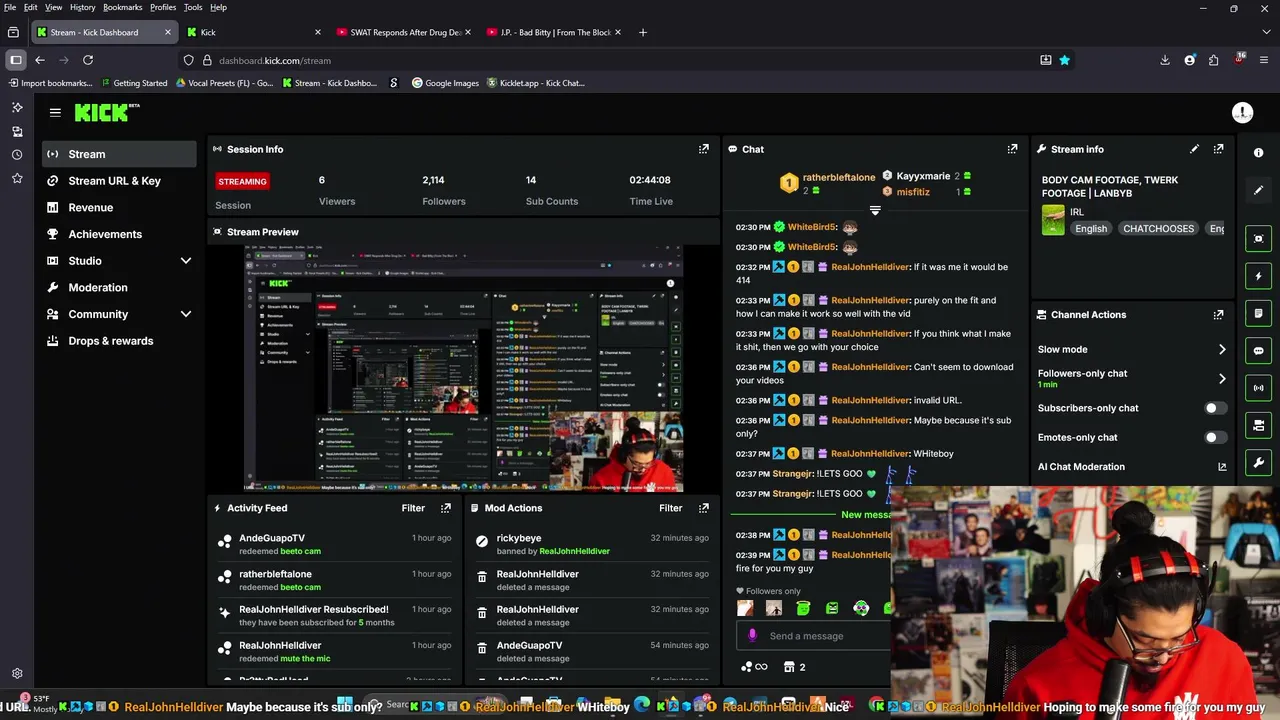Open Drops & rewards page
Viewport: 1280px width, 720px height.
(x=119, y=341)
